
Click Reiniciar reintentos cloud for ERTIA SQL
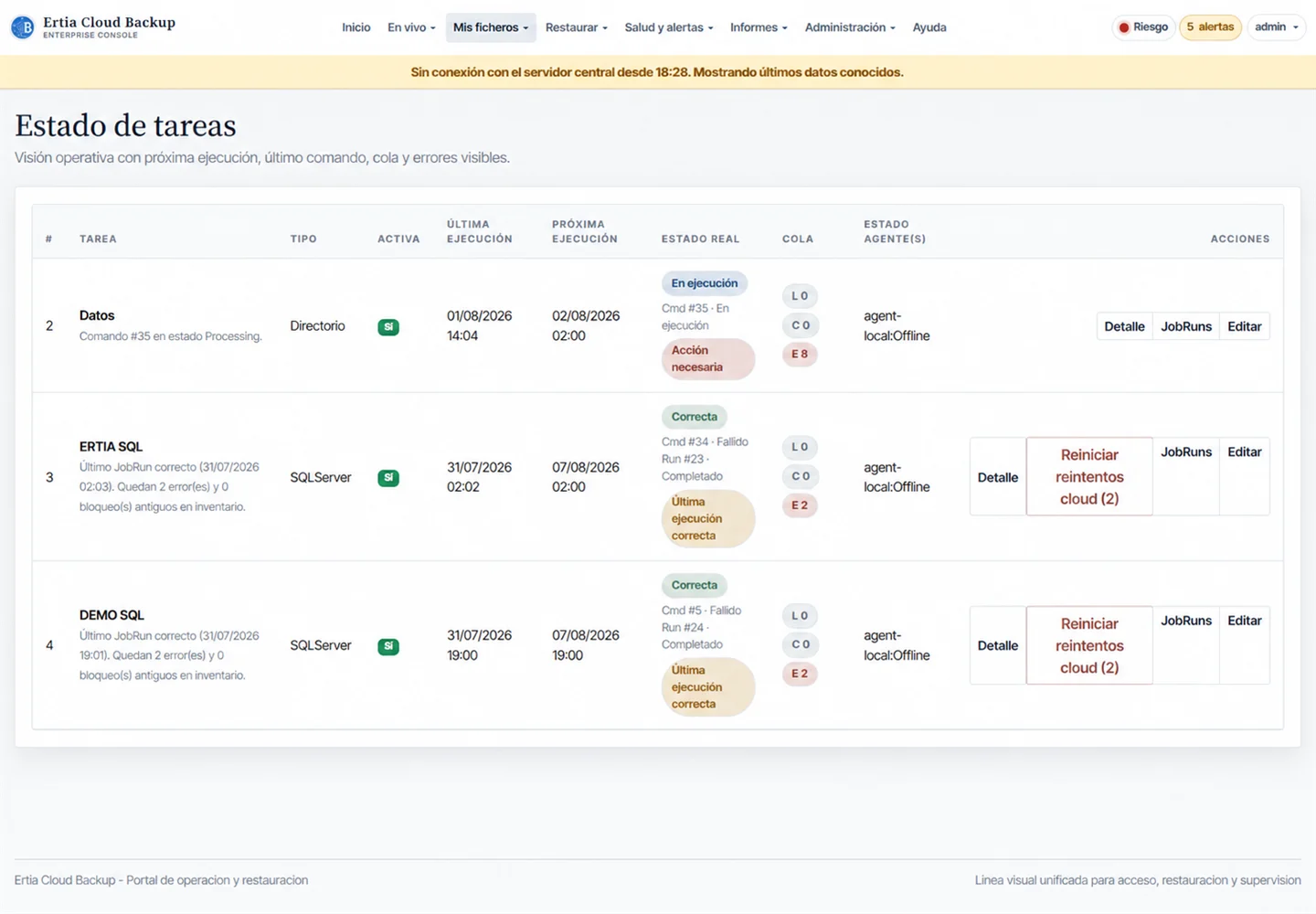[1089, 477]
